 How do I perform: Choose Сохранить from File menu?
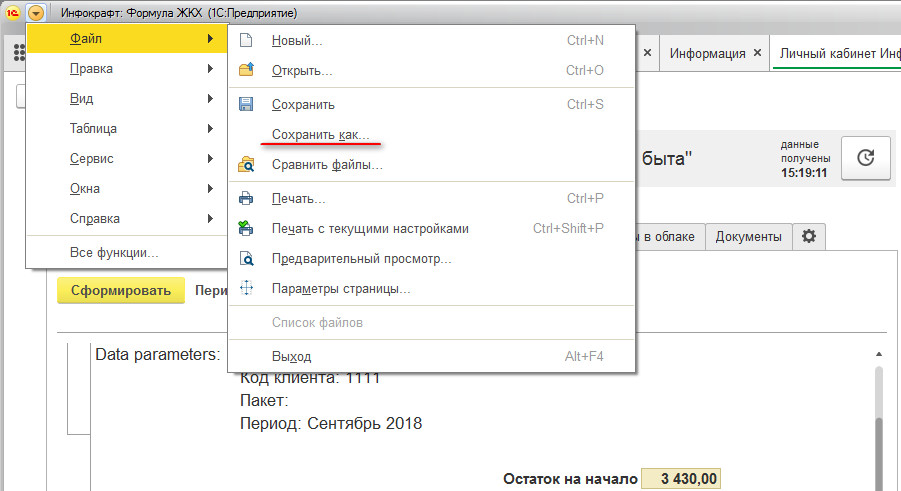click(x=432, y=105)
